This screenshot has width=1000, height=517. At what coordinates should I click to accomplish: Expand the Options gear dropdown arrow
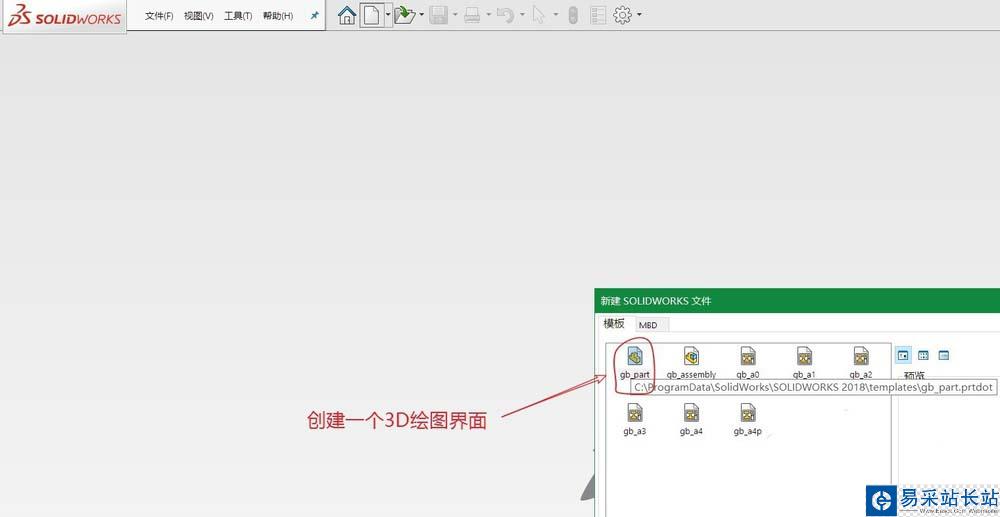639,15
